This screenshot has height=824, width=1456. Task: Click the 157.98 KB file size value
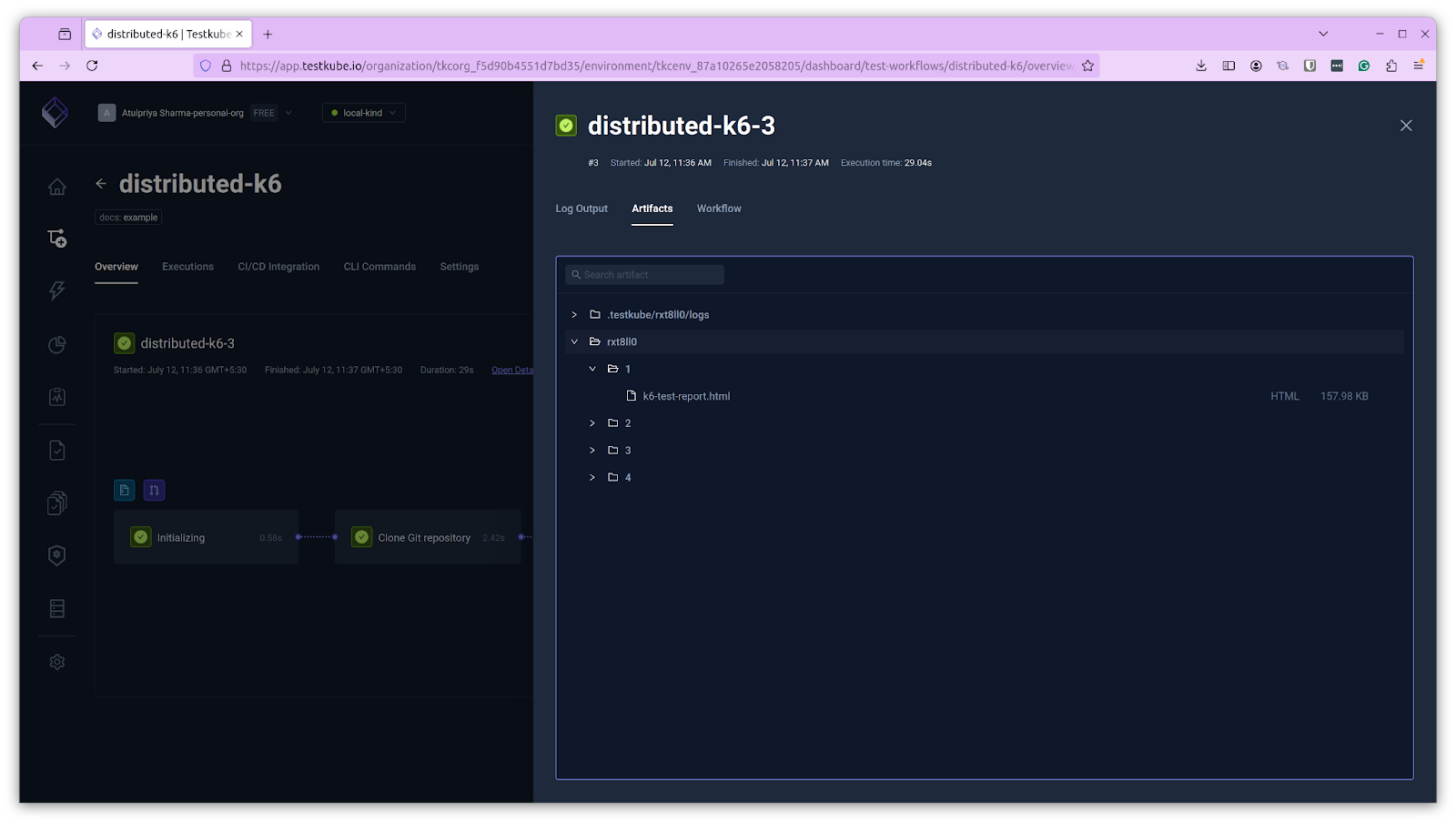point(1344,396)
